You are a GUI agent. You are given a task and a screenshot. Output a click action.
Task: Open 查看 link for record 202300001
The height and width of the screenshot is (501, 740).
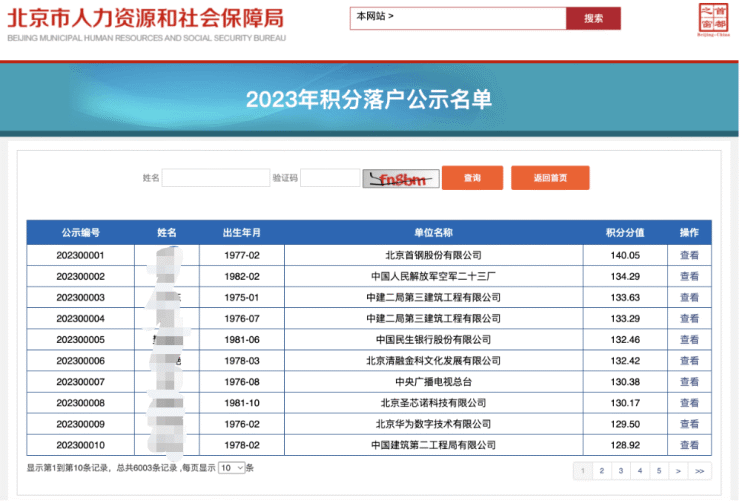[x=689, y=255]
